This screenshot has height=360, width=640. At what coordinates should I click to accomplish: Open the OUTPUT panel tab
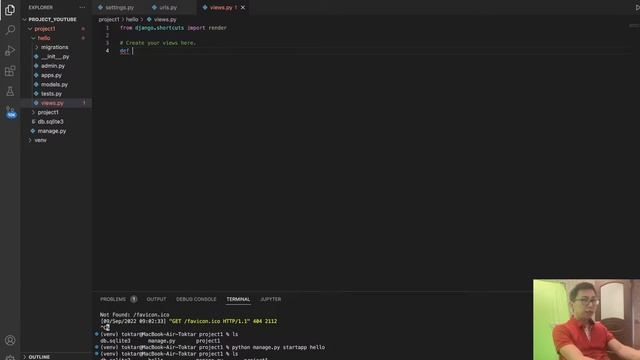tap(156, 299)
